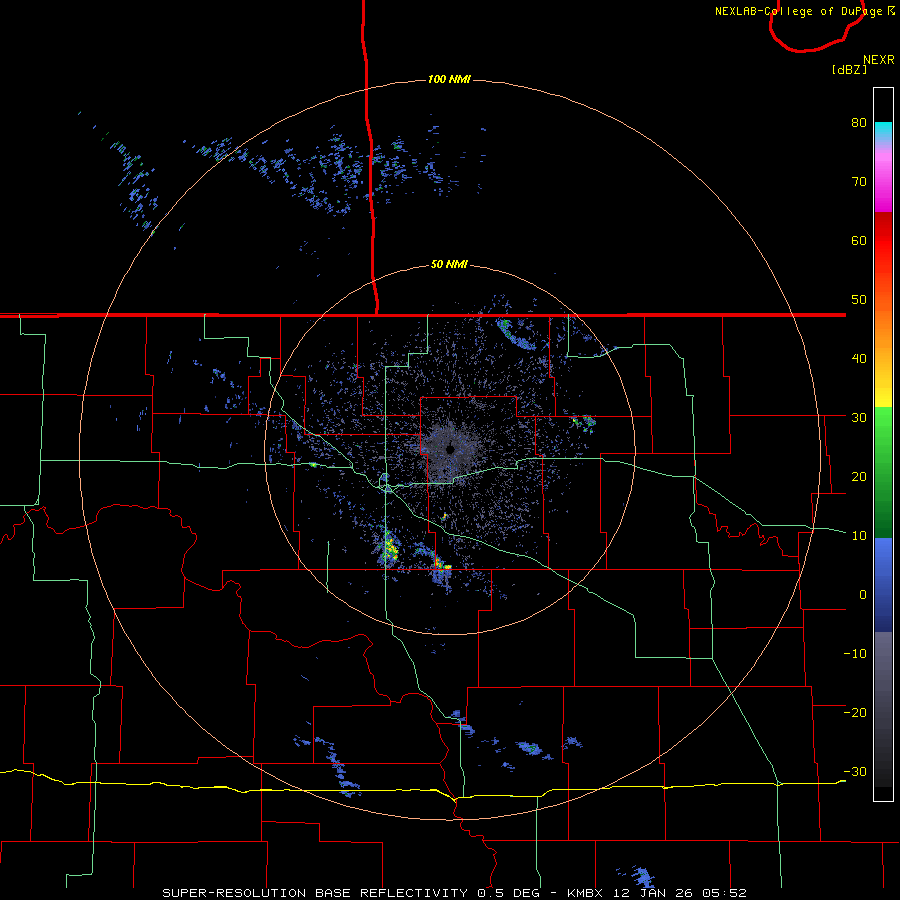Click the -30 dBZ scale value
900x900 pixels.
(x=855, y=771)
